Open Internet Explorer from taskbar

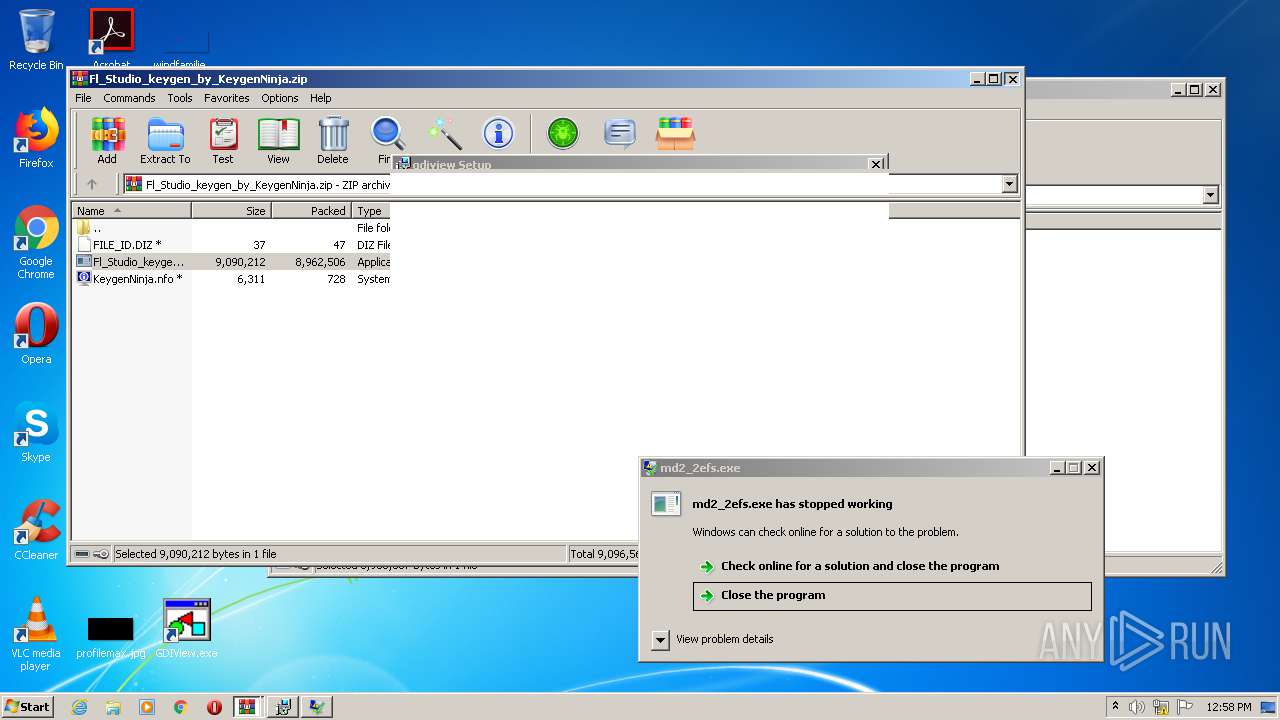[79, 707]
